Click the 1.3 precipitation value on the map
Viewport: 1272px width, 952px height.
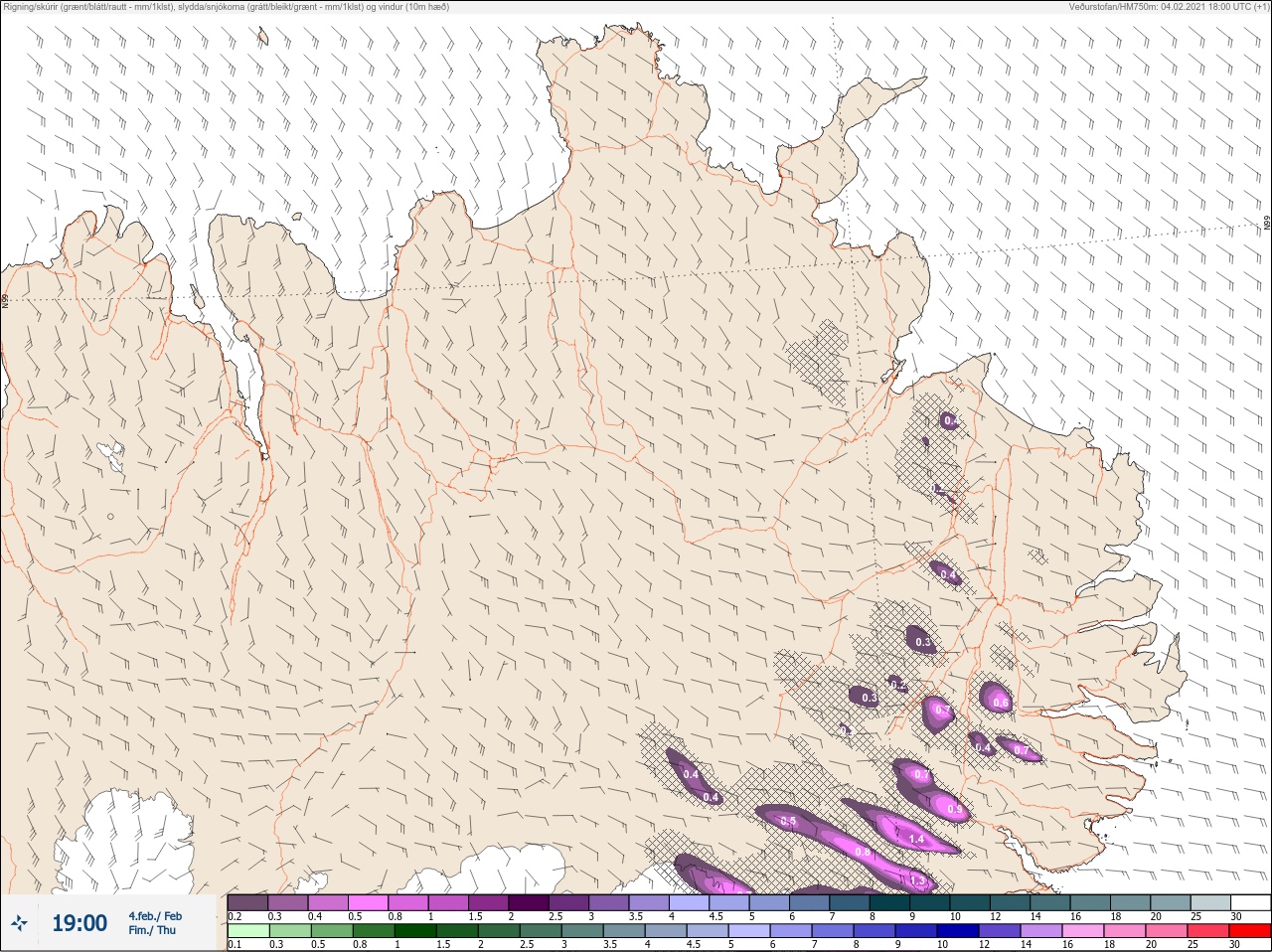point(916,881)
